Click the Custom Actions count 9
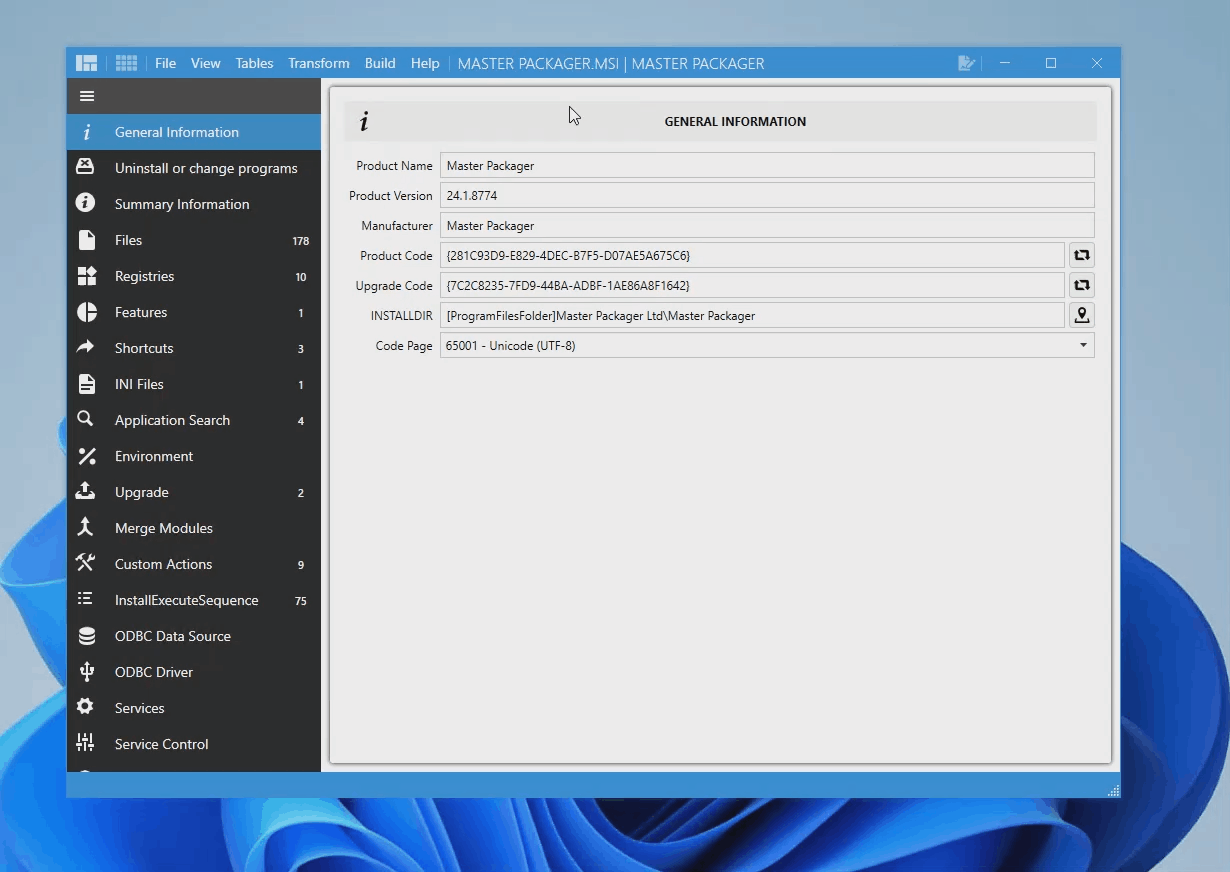The width and height of the screenshot is (1230, 872). tap(301, 565)
